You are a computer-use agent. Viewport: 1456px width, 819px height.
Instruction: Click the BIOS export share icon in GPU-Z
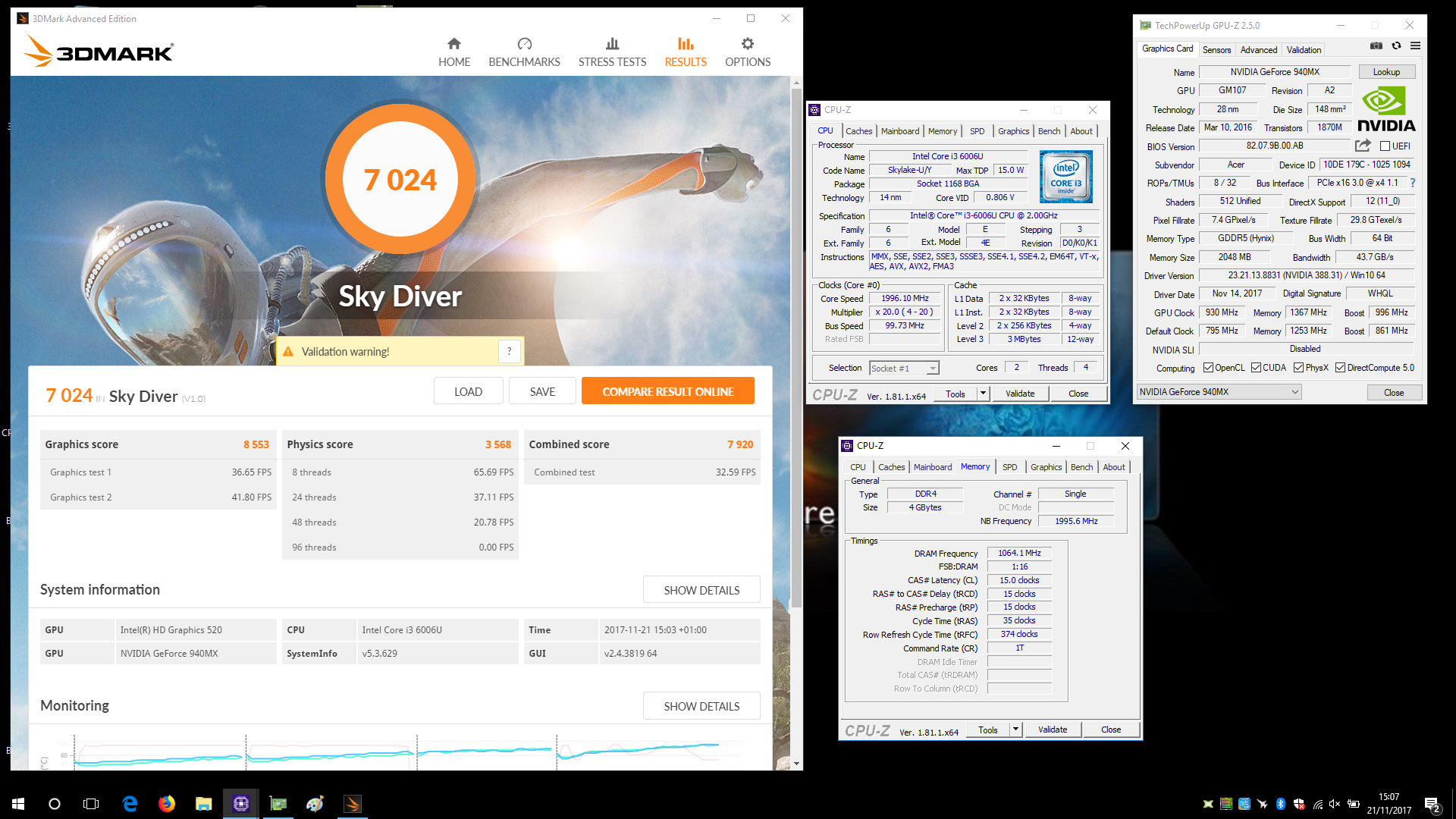[1363, 146]
